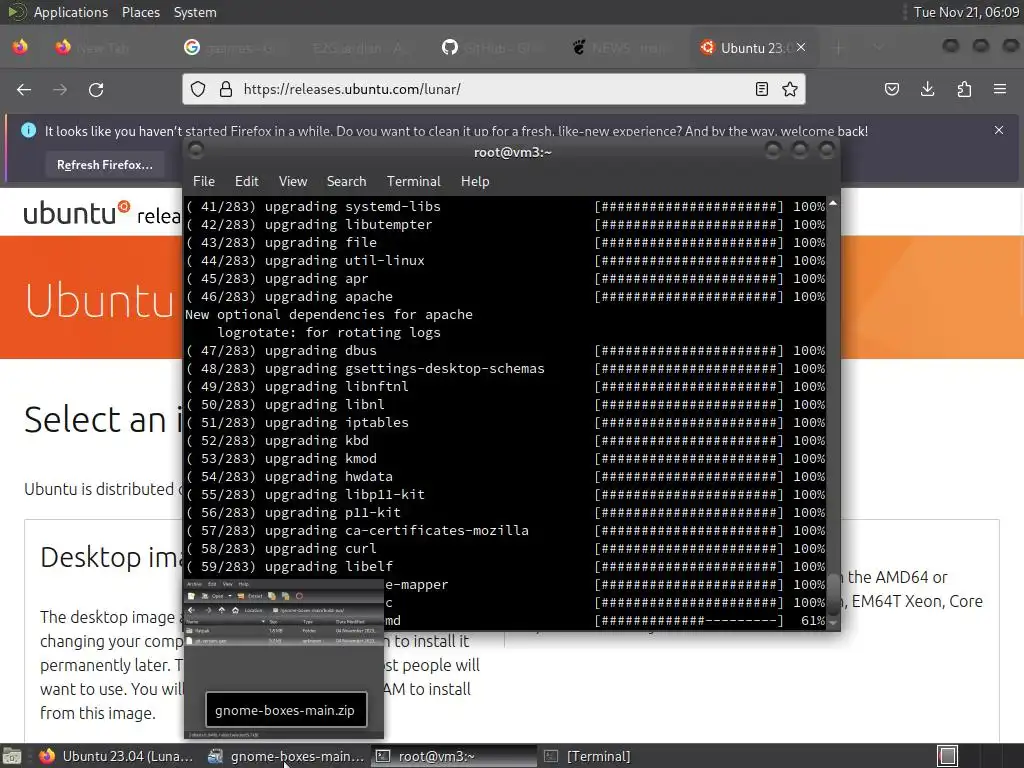Switch to the GNOME NEWS tab

tap(623, 48)
